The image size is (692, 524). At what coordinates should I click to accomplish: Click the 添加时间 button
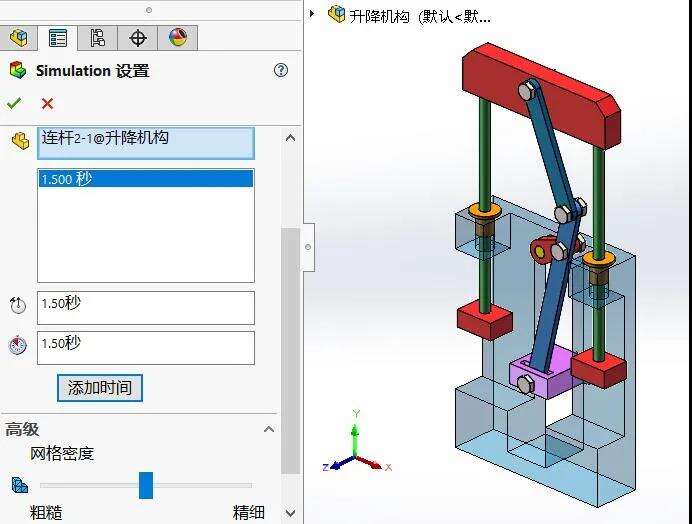pyautogui.click(x=100, y=388)
